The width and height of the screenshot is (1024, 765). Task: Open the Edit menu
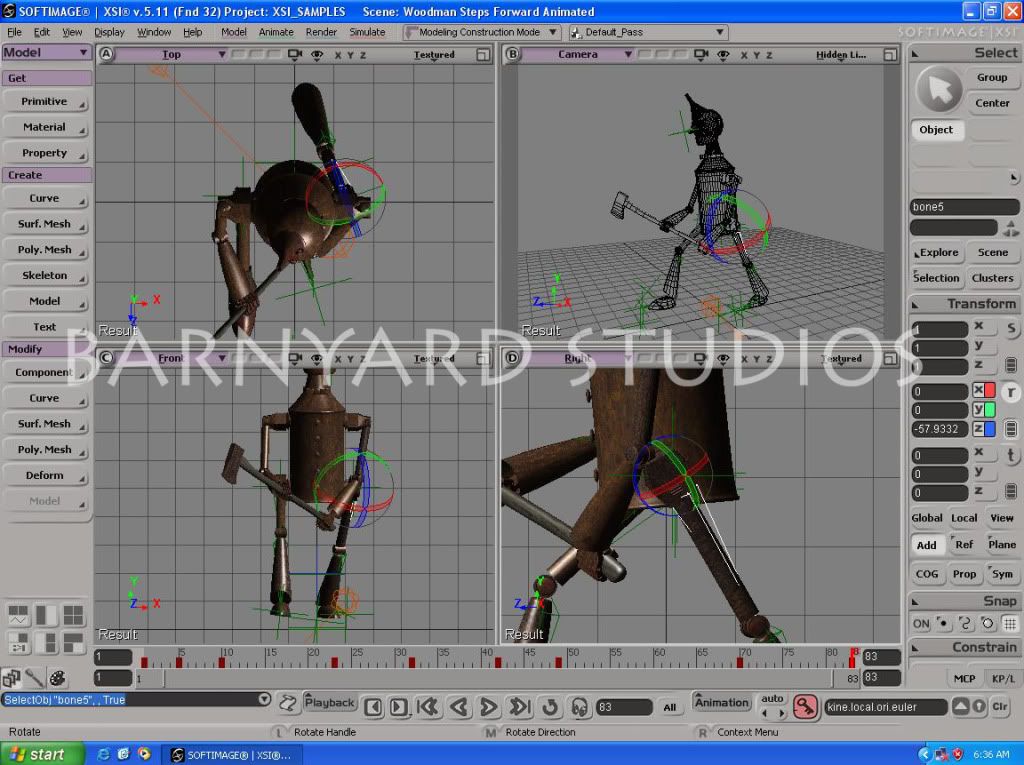click(x=42, y=32)
